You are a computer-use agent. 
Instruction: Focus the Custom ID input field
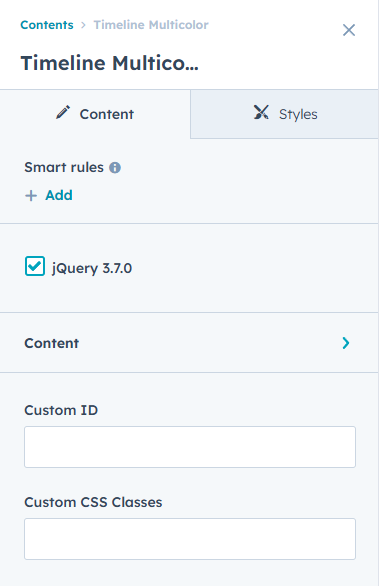tap(190, 447)
